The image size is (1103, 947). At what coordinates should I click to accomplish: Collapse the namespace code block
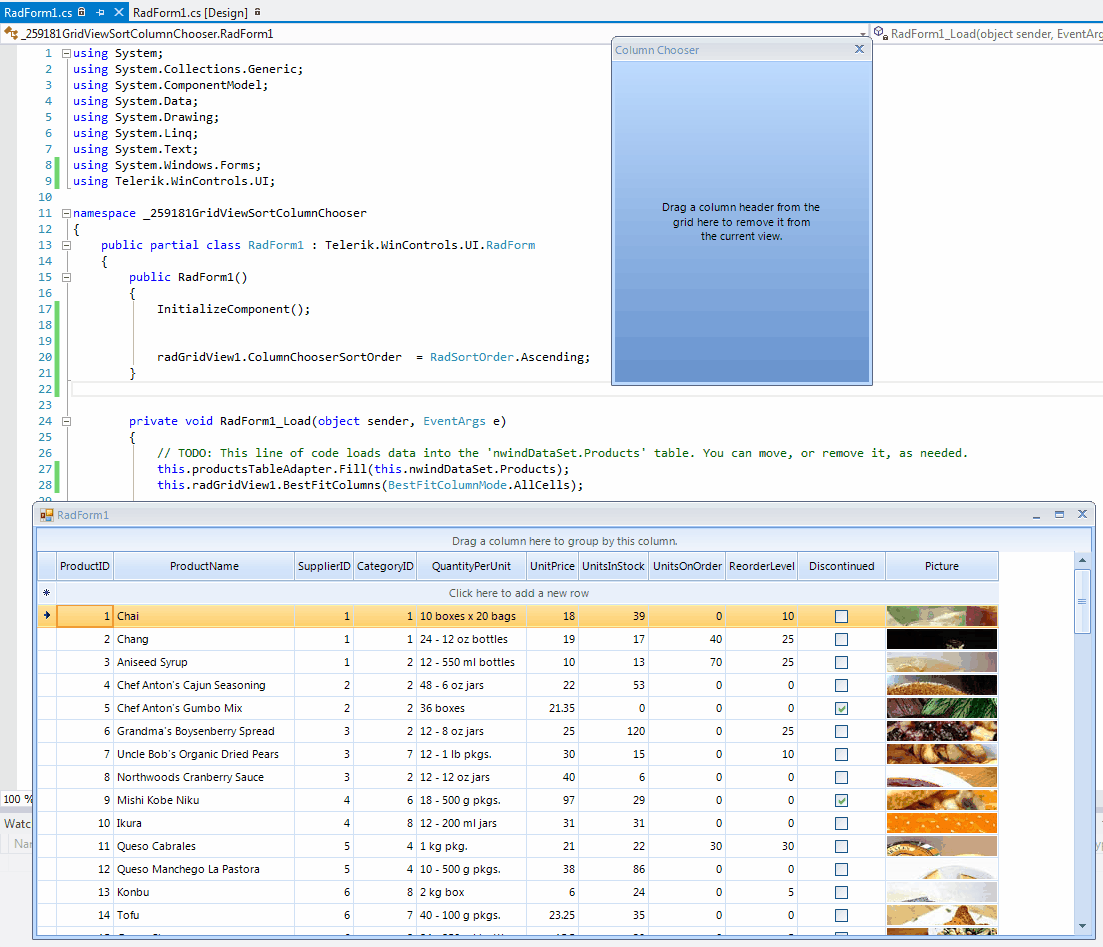66,213
